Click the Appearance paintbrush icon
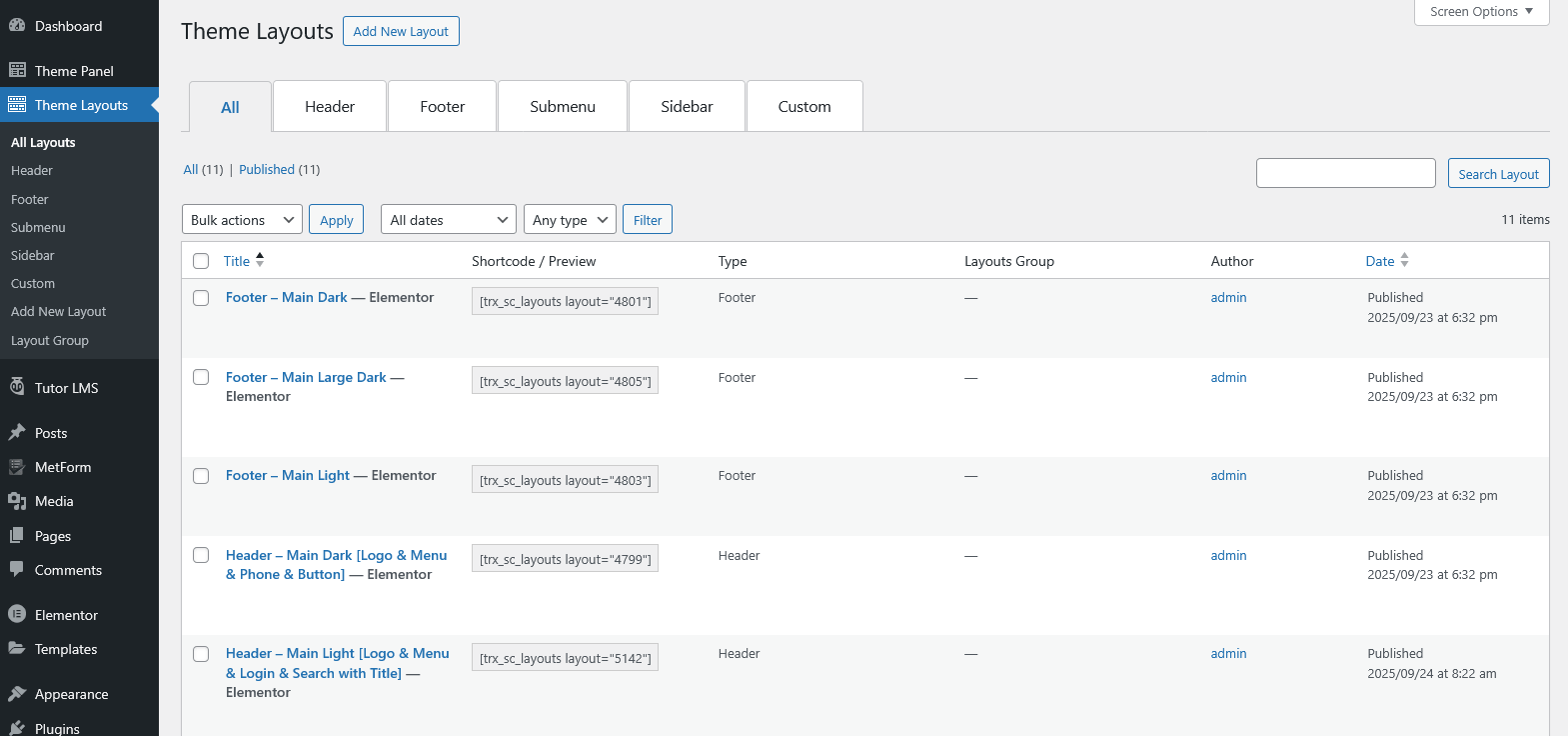Image resolution: width=1568 pixels, height=736 pixels. tap(17, 693)
